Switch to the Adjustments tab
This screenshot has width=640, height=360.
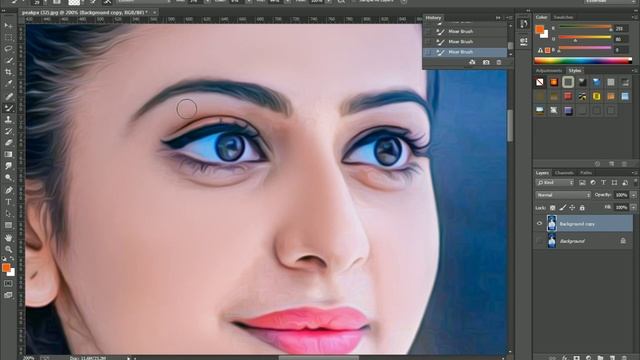tap(549, 71)
